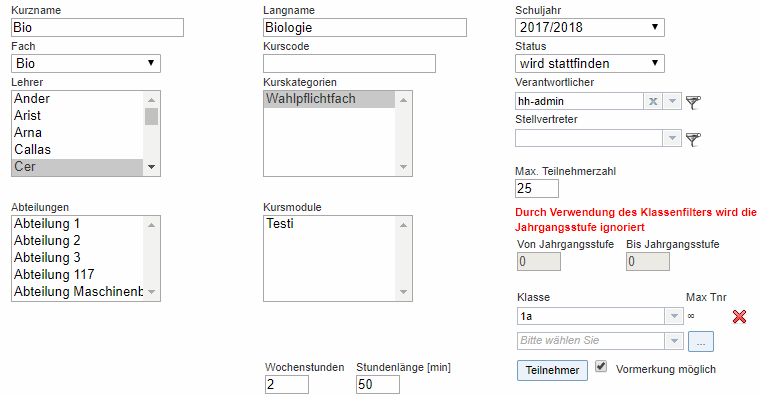Expand the Stellvertreter combo box arrow
Screen dimensions: 759x397
pyautogui.click(x=672, y=138)
